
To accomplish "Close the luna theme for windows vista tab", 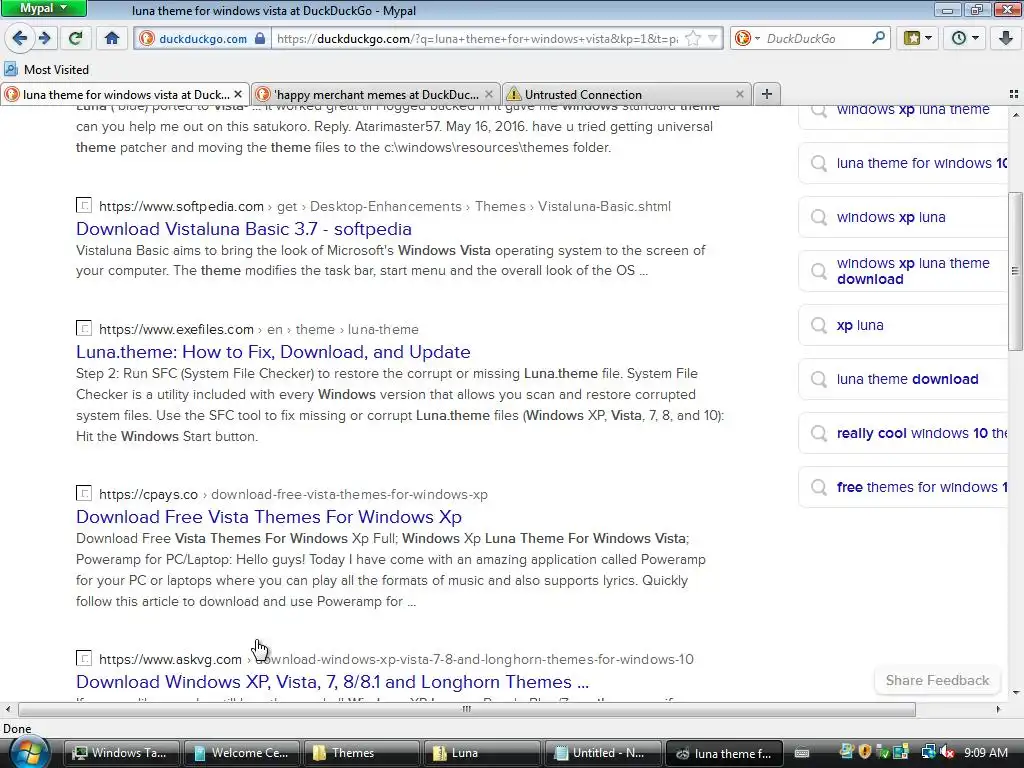I will [238, 94].
